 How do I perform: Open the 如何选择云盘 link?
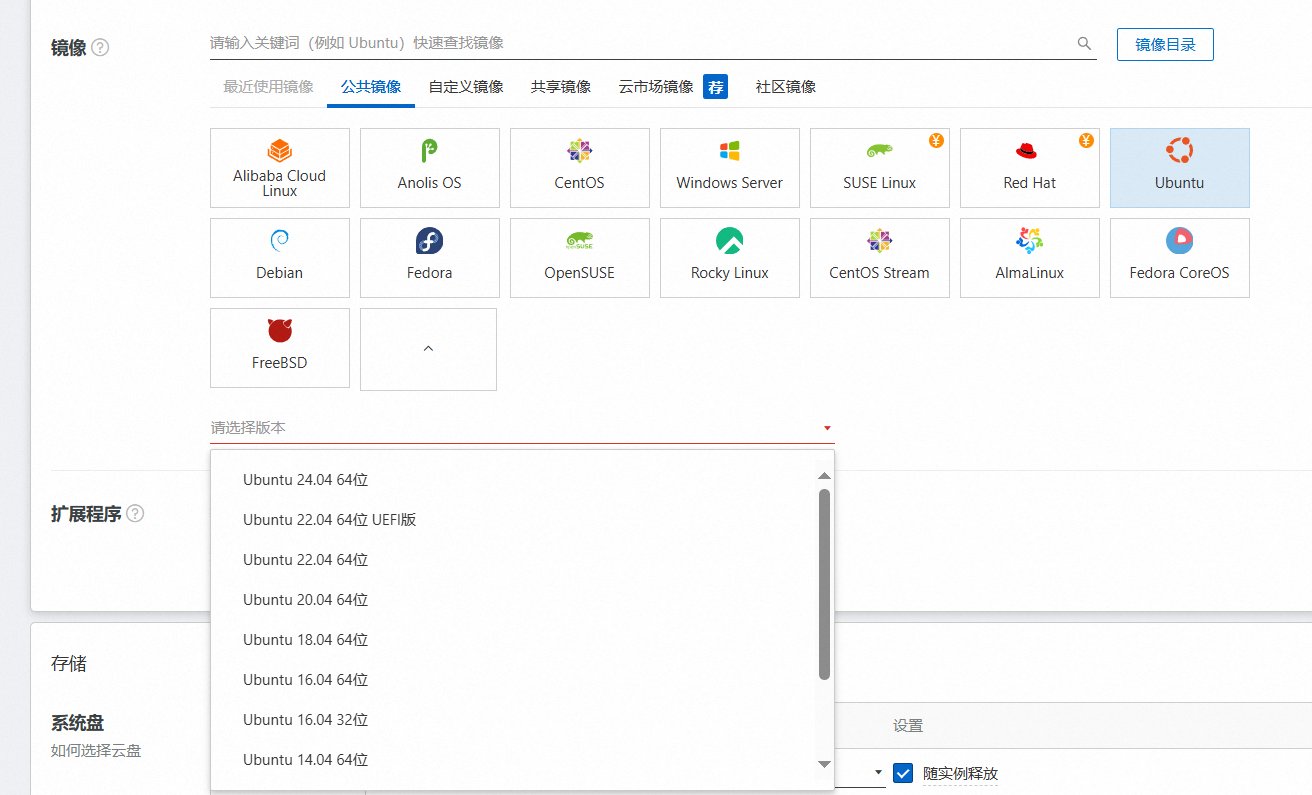(x=96, y=750)
